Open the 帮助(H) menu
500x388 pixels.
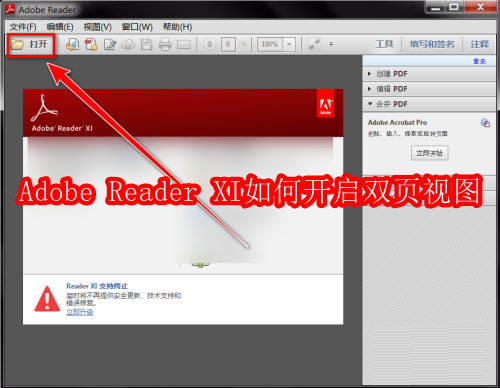(177, 27)
